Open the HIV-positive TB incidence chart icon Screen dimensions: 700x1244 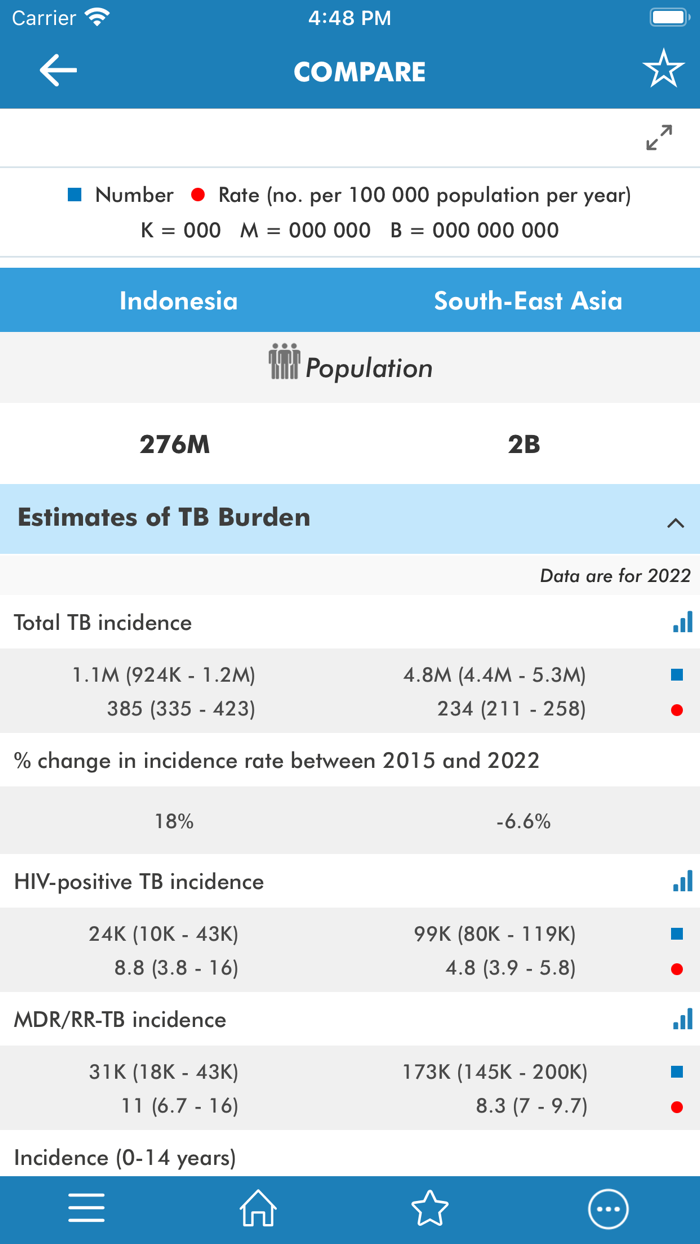tap(681, 881)
